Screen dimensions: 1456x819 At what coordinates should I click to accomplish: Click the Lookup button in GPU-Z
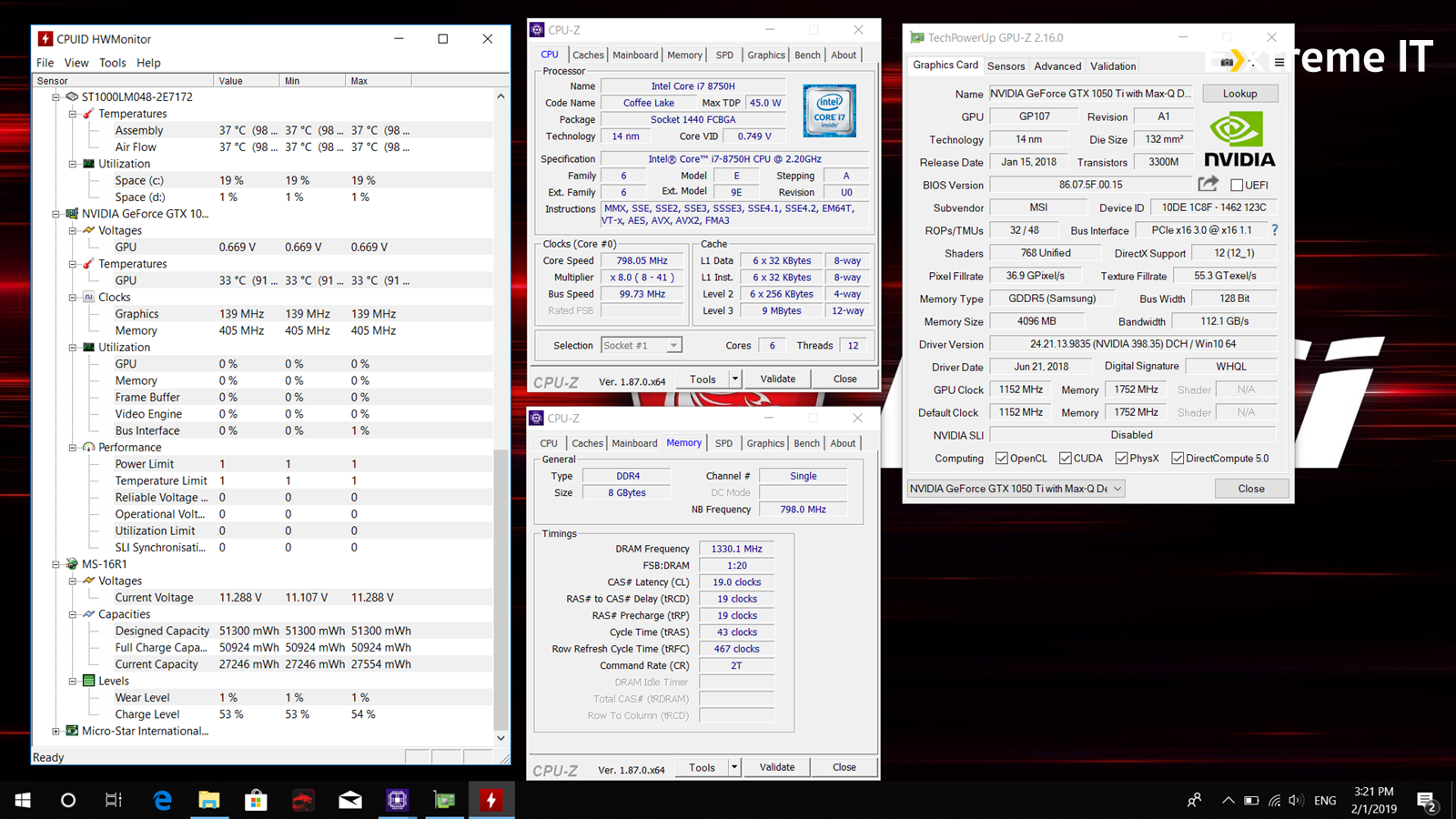(x=1239, y=94)
